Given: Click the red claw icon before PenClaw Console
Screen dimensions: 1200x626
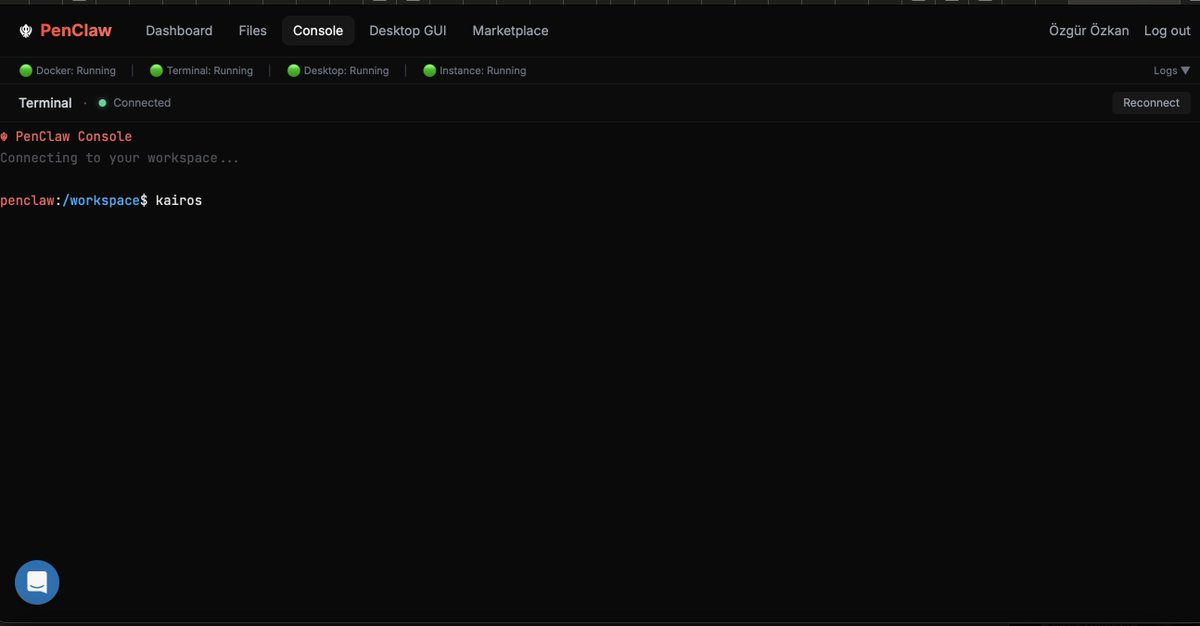Looking at the screenshot, I should pyautogui.click(x=4, y=136).
